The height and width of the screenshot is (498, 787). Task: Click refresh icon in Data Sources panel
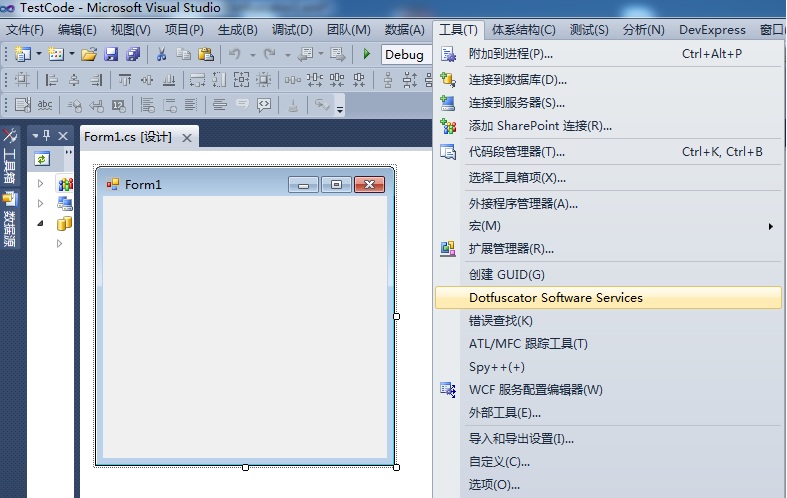tap(41, 159)
